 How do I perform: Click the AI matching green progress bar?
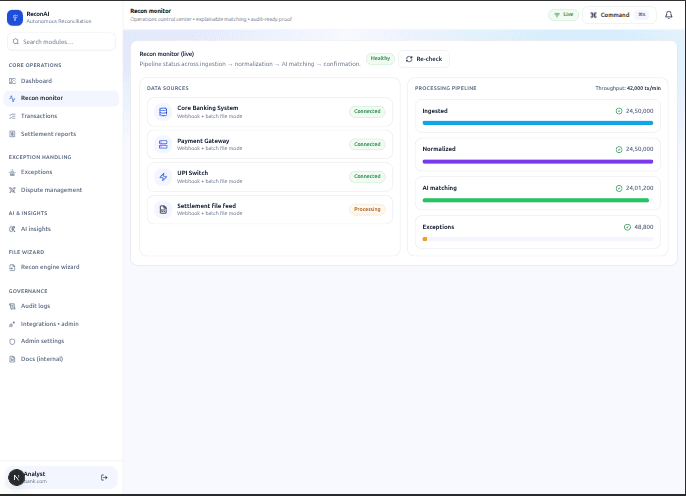point(536,200)
